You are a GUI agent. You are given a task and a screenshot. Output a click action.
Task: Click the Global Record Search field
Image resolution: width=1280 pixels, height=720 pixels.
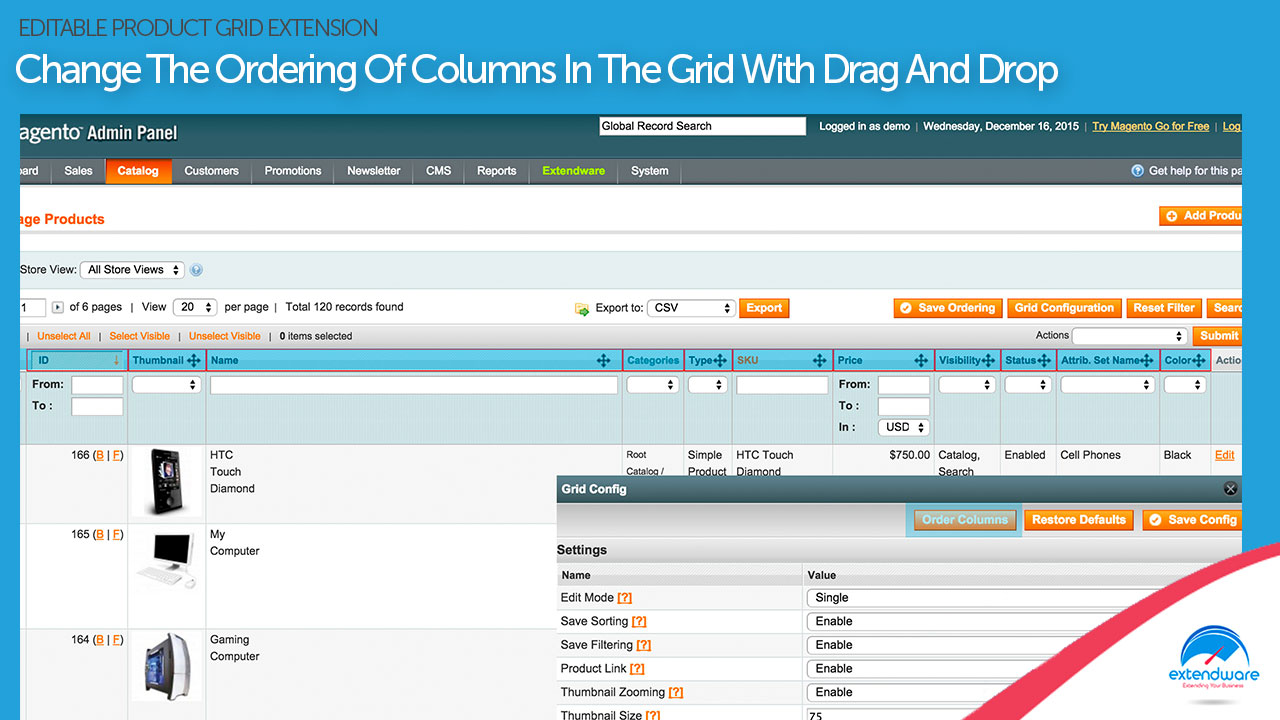[702, 125]
